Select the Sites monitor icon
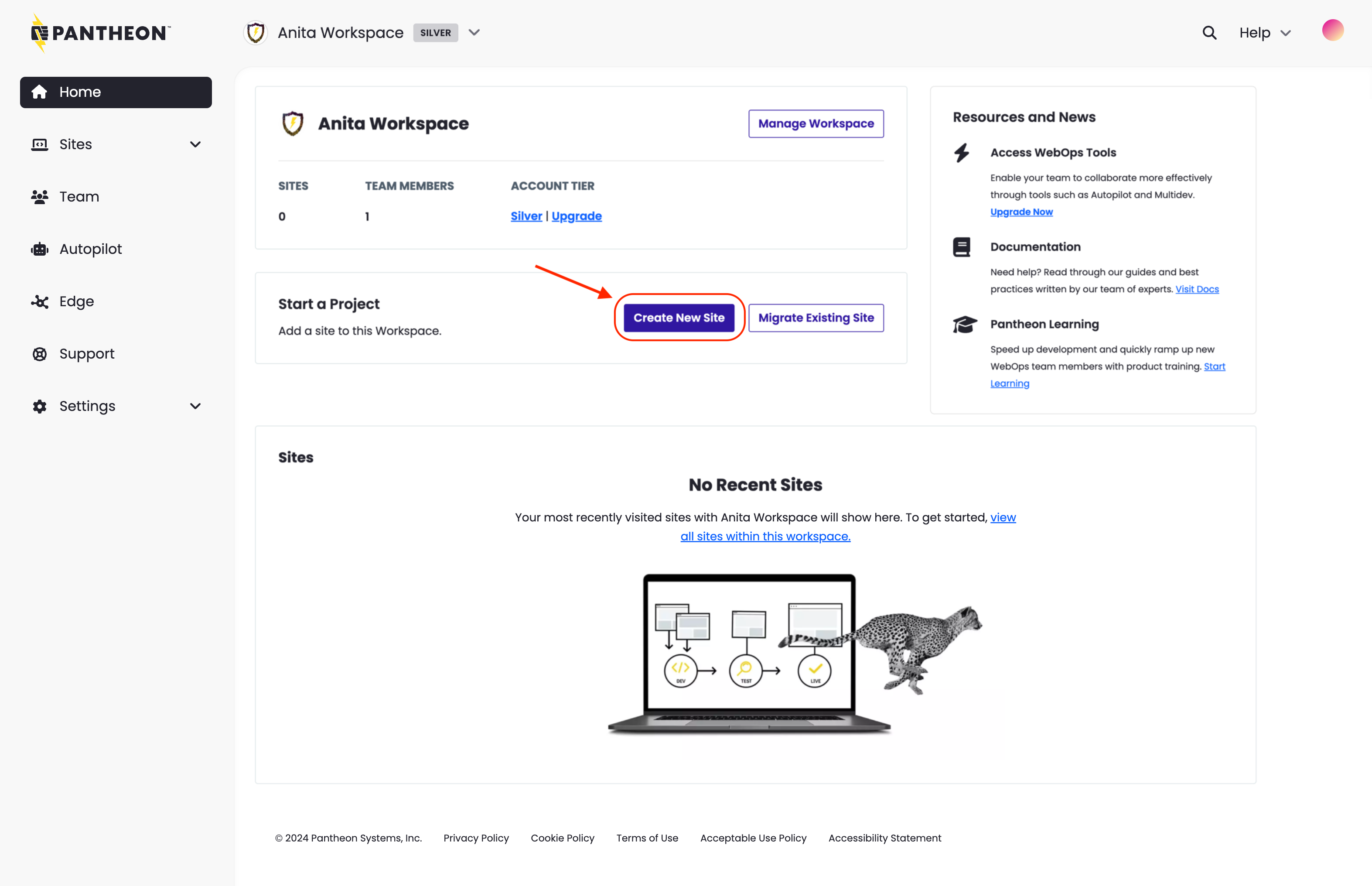 pos(39,144)
